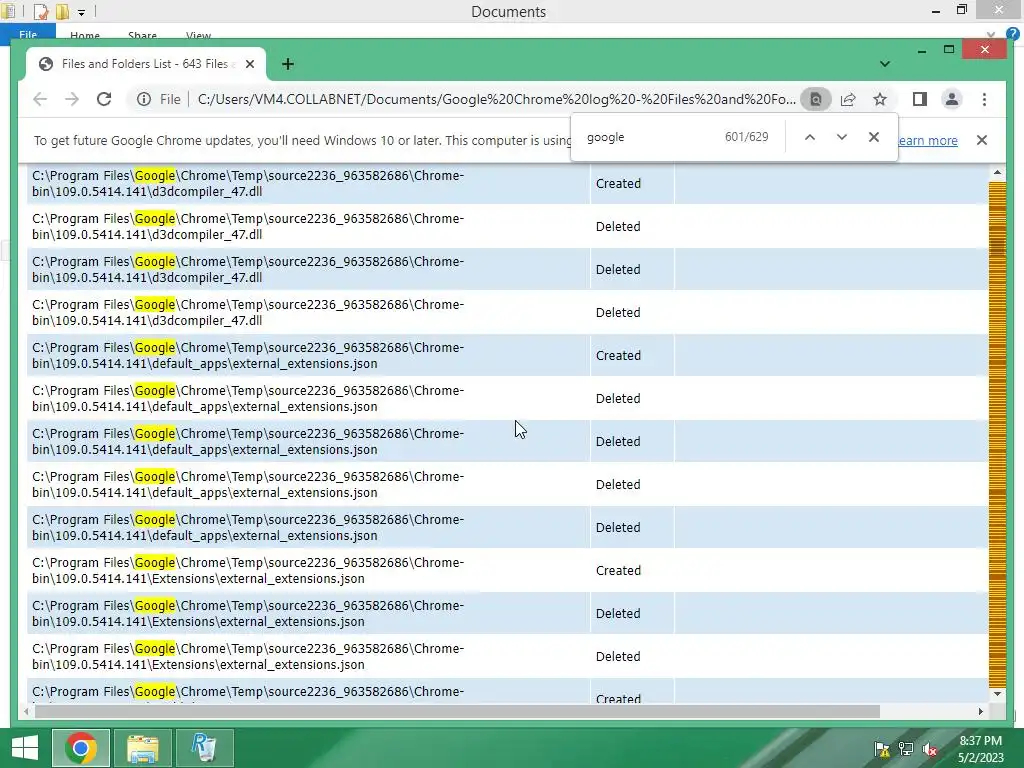Jump to previous find result
Screen dimensions: 1024x768
[810, 137]
